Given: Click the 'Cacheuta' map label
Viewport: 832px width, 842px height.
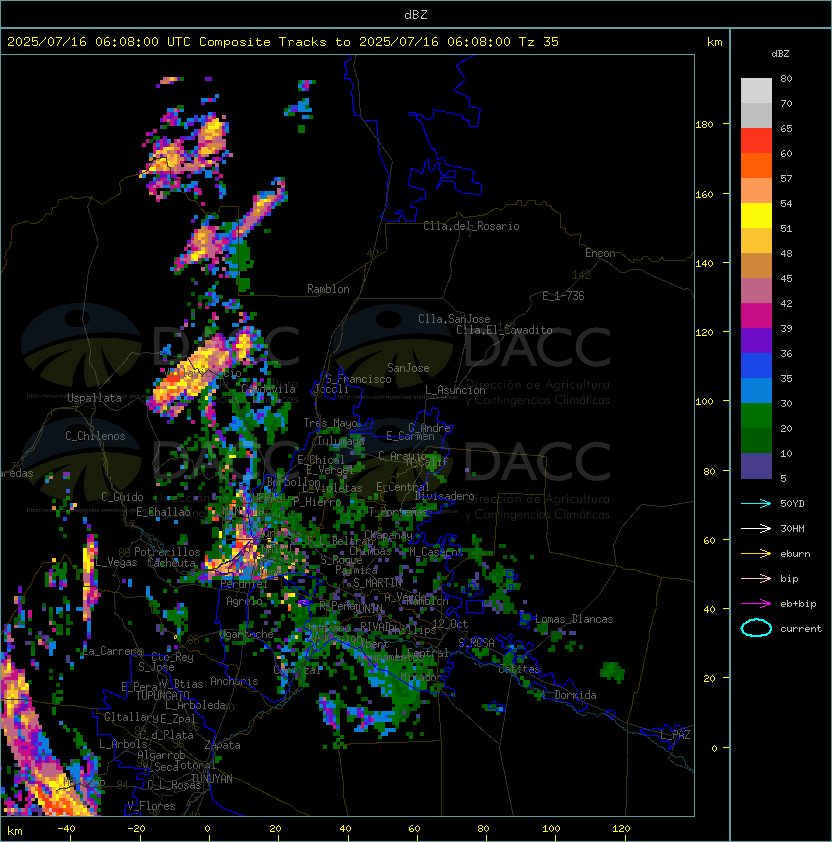Looking at the screenshot, I should pyautogui.click(x=171, y=563).
